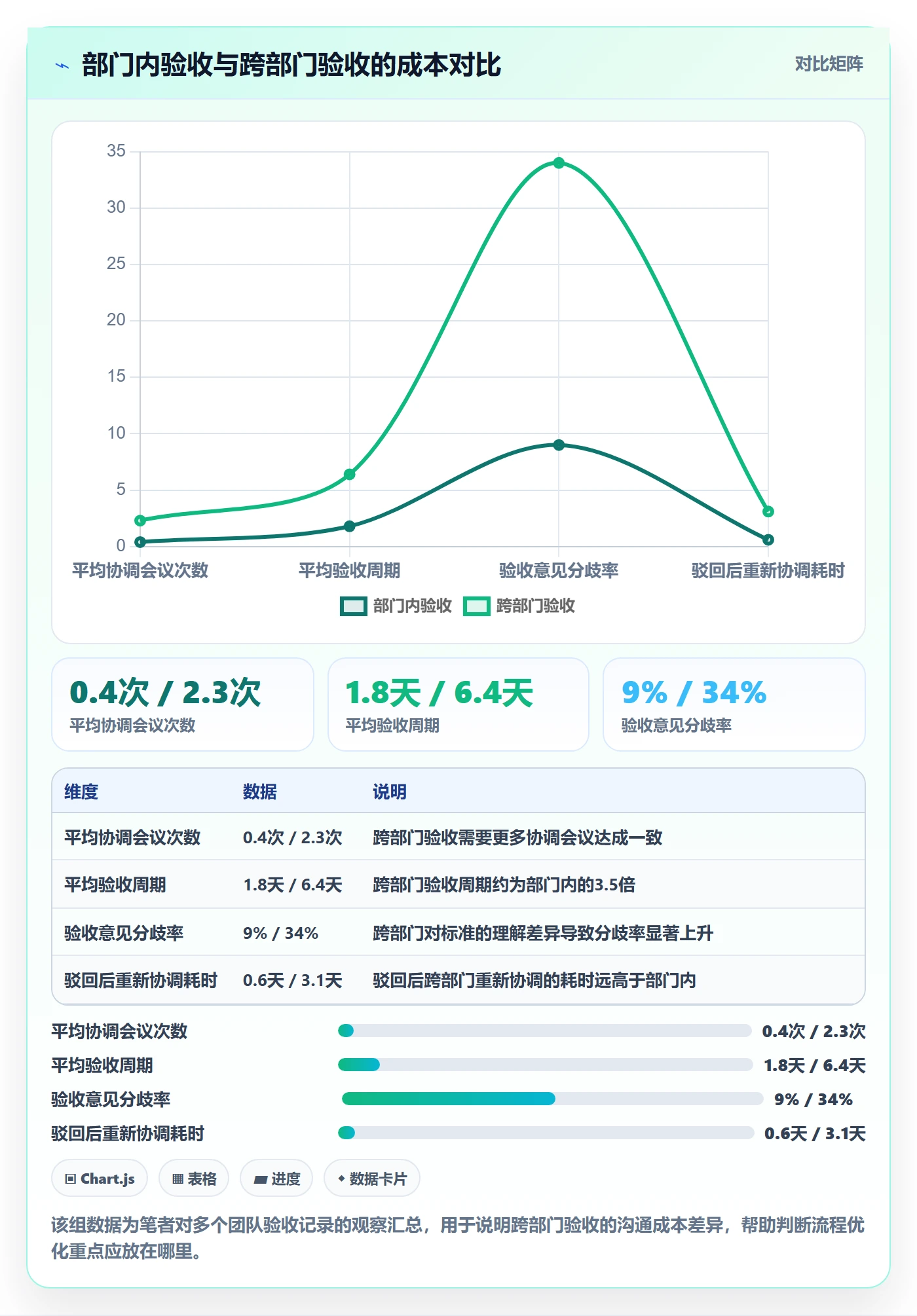The image size is (917, 1316).
Task: Click the 数据 column header
Action: tap(260, 792)
